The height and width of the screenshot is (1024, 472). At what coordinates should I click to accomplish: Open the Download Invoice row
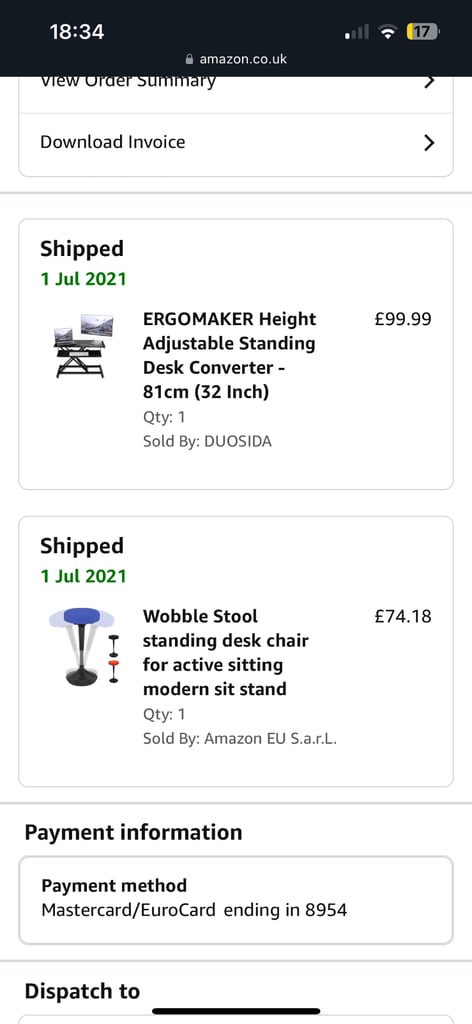[x=236, y=142]
